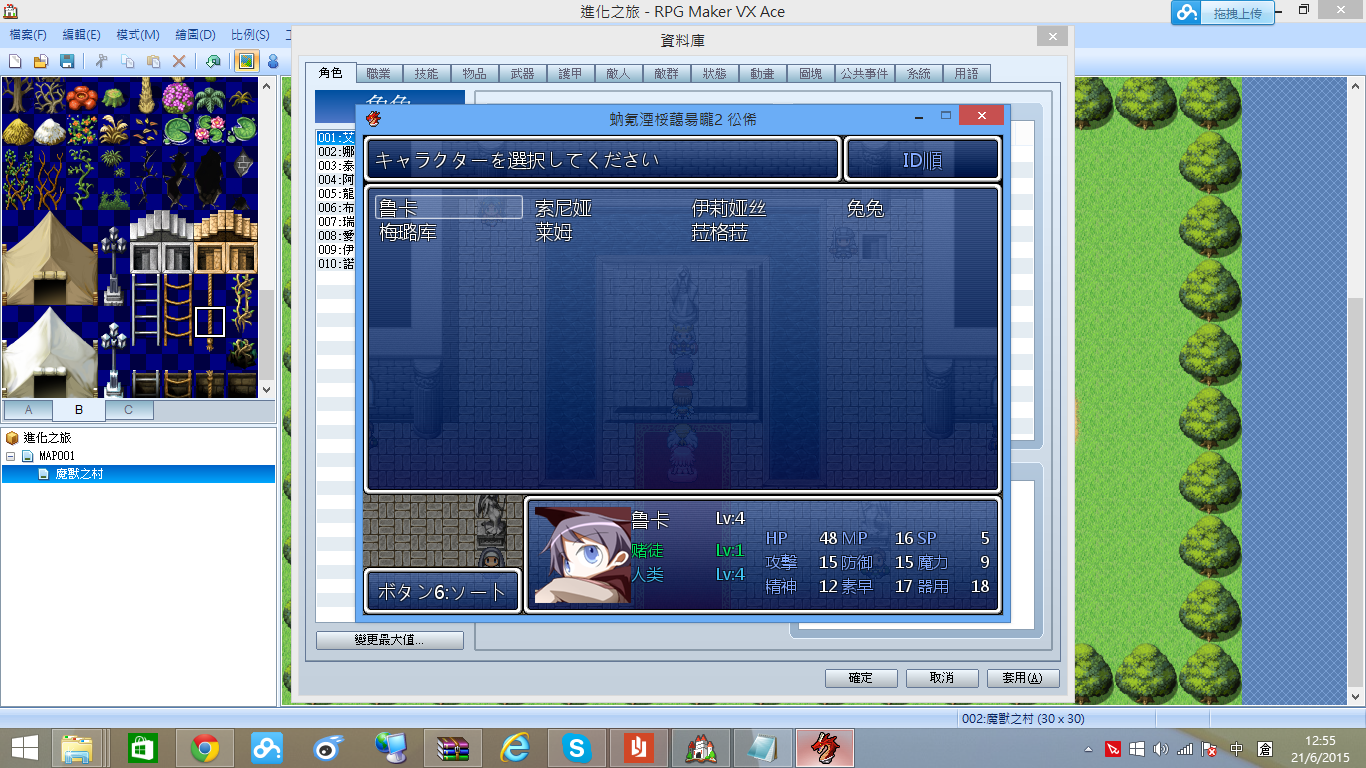Click the Delete red X icon
1366x768 pixels.
coord(179,61)
